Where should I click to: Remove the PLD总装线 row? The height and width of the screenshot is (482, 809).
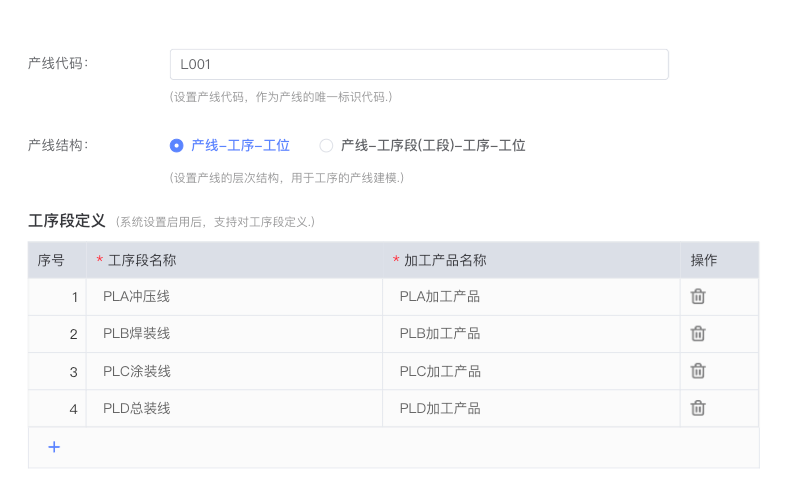coord(698,408)
